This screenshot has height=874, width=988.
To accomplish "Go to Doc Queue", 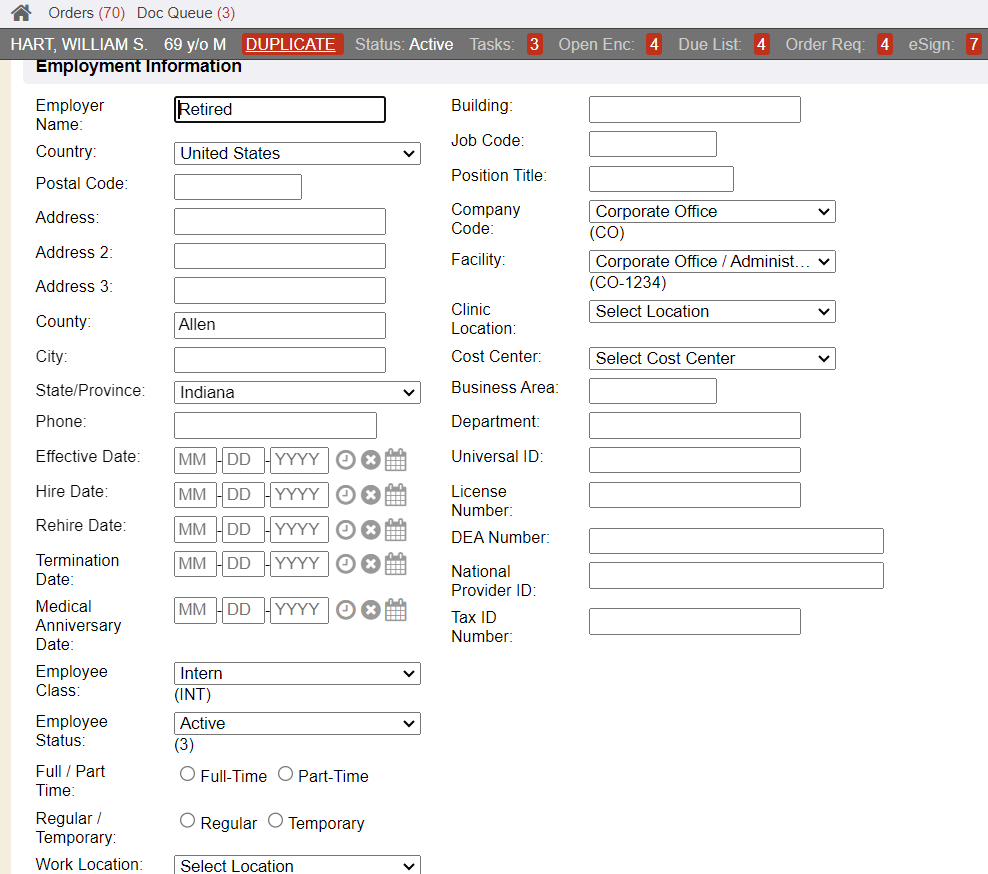I will (185, 13).
